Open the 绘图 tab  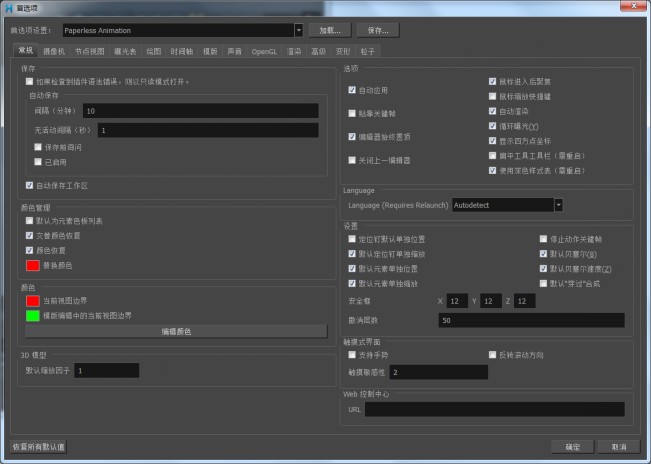[153, 51]
